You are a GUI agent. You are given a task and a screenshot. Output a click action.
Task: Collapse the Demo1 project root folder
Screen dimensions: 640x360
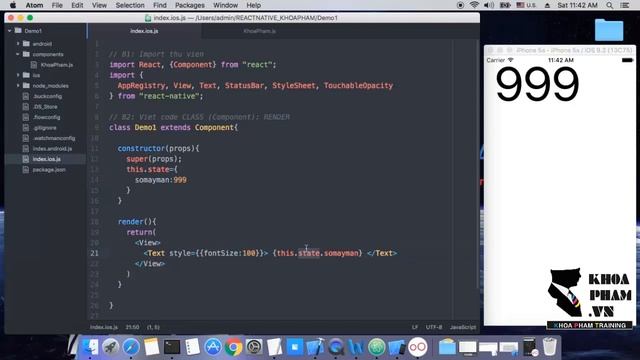[9, 31]
